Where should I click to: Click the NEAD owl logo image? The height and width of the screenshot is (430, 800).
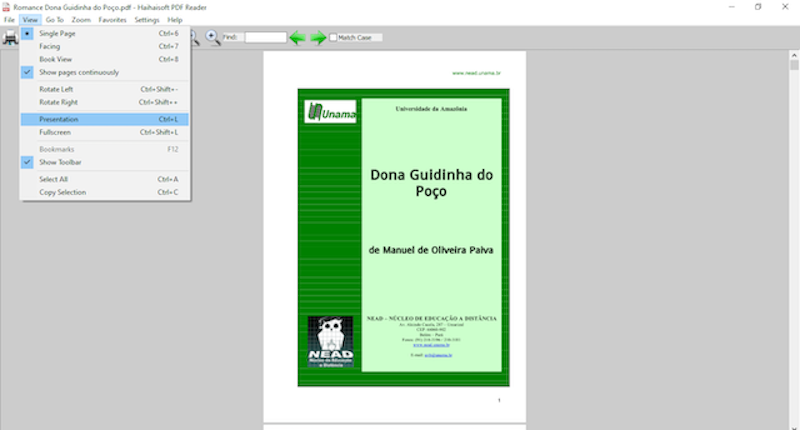[330, 341]
